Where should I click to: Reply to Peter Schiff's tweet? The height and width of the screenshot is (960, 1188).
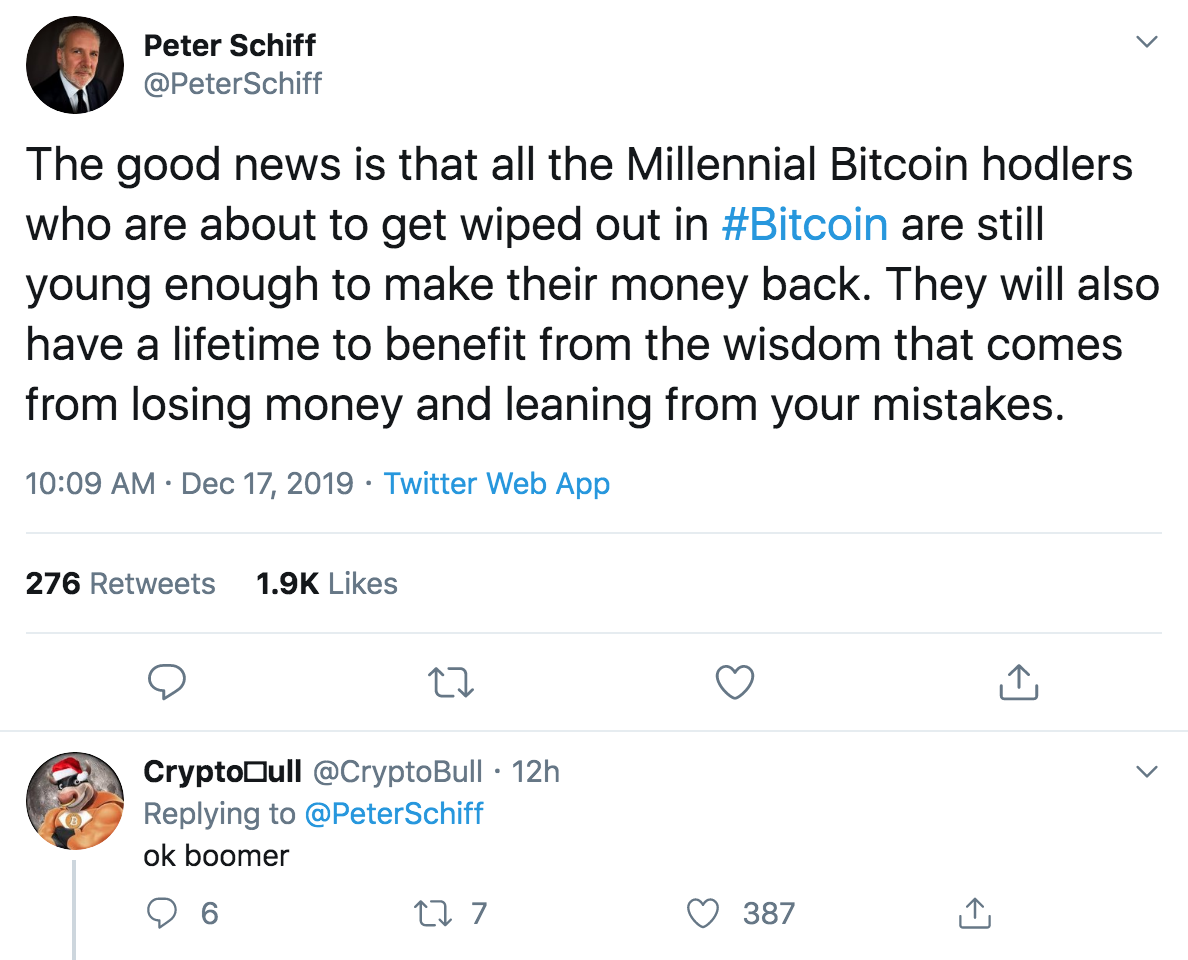[x=167, y=683]
